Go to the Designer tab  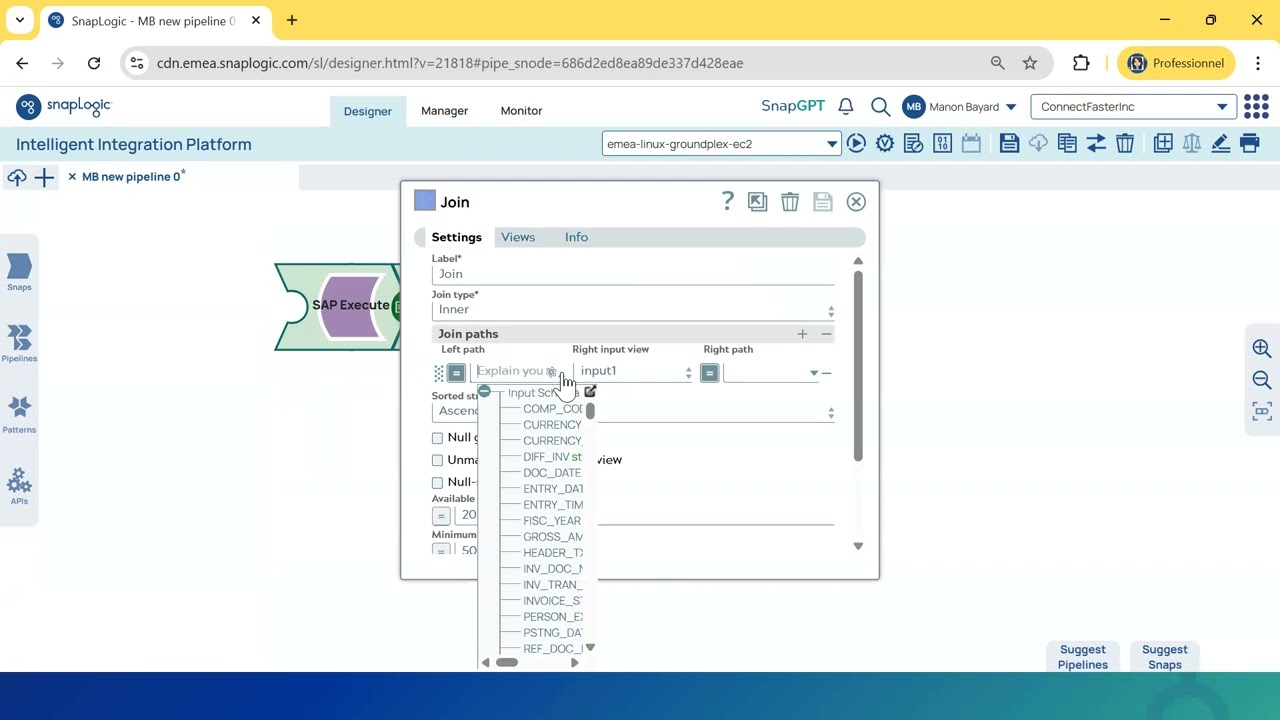click(368, 111)
